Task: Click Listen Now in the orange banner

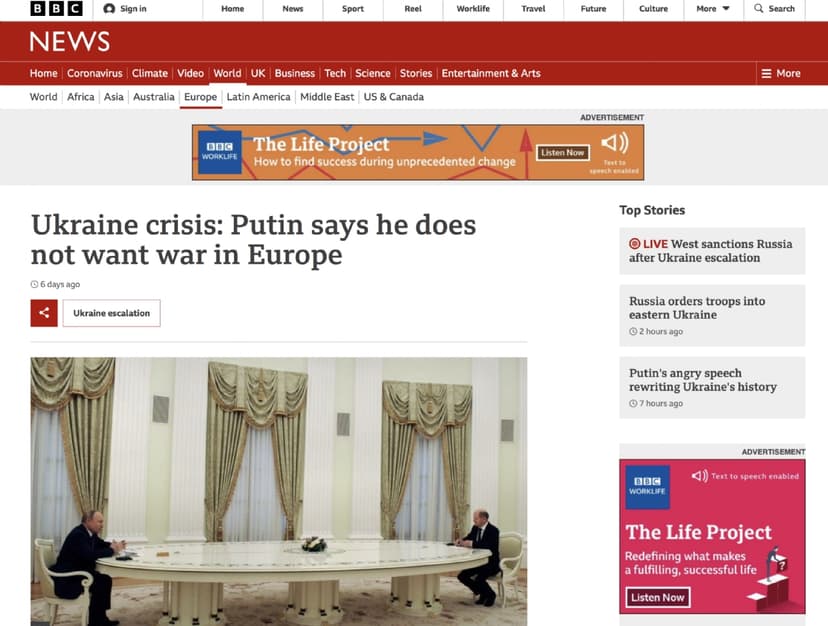Action: pyautogui.click(x=563, y=153)
